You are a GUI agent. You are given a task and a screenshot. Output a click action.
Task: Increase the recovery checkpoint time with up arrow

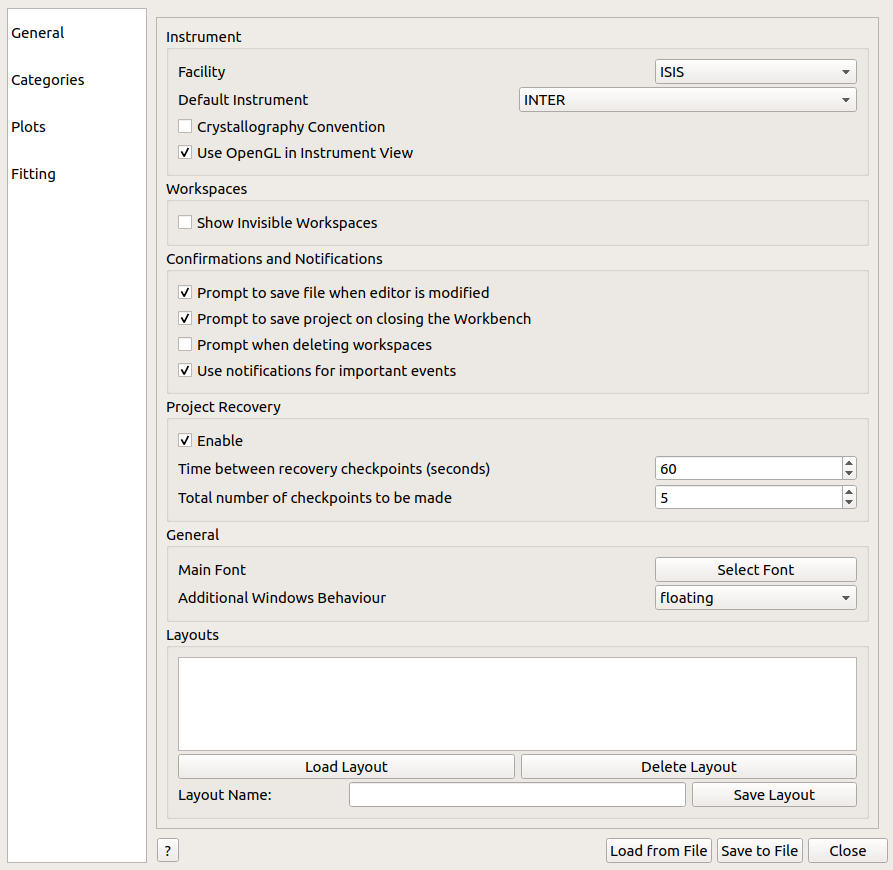point(849,463)
